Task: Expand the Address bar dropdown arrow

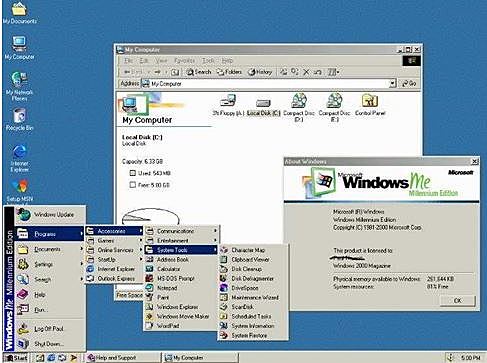Action: [393, 83]
